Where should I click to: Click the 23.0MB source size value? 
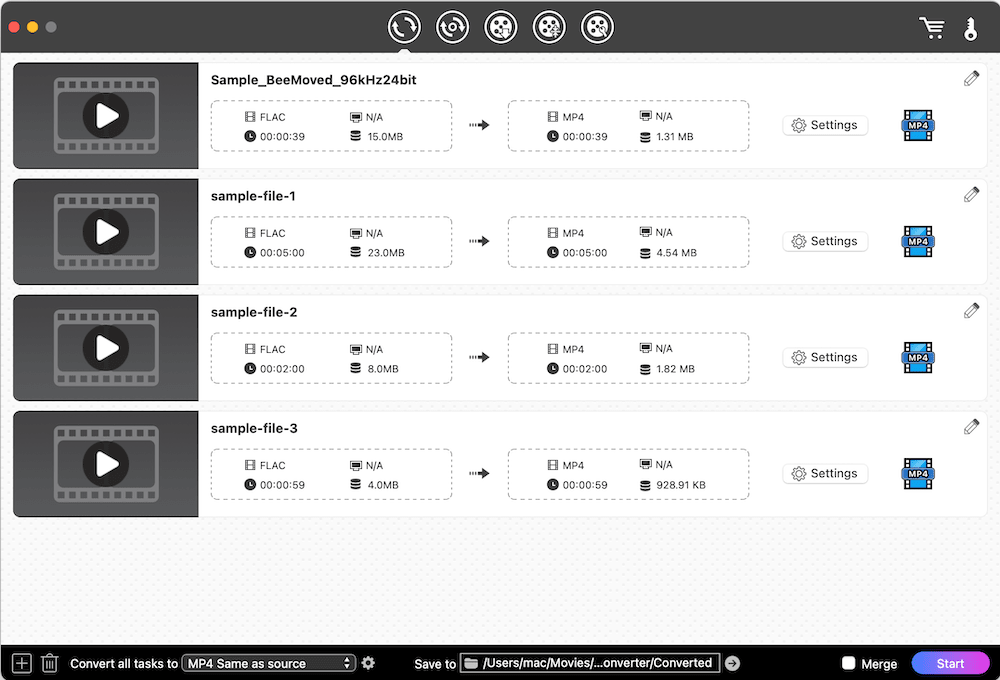386,253
